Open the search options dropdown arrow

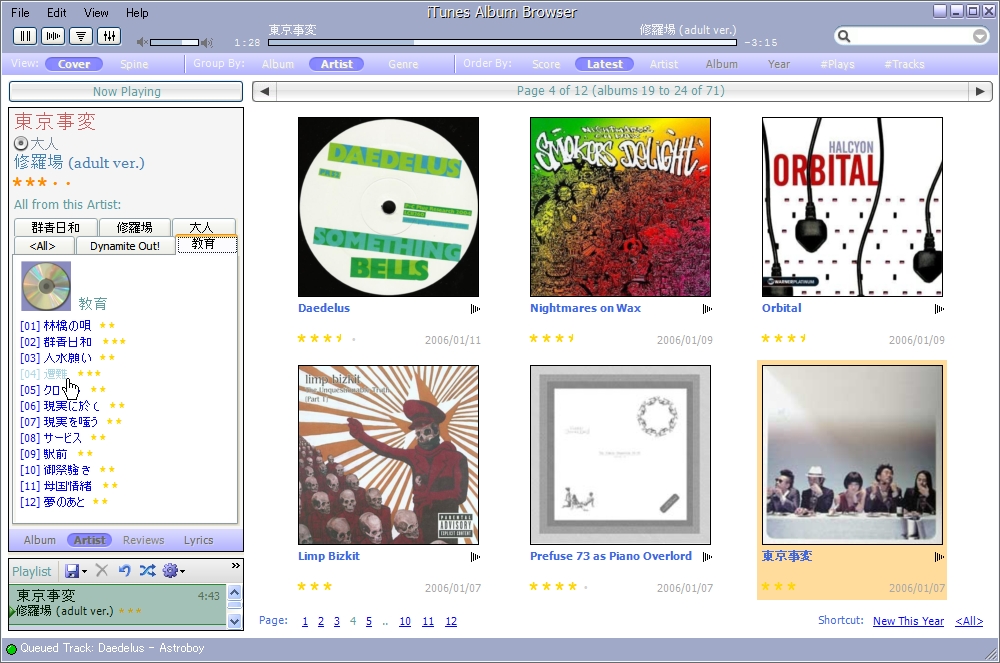(980, 36)
